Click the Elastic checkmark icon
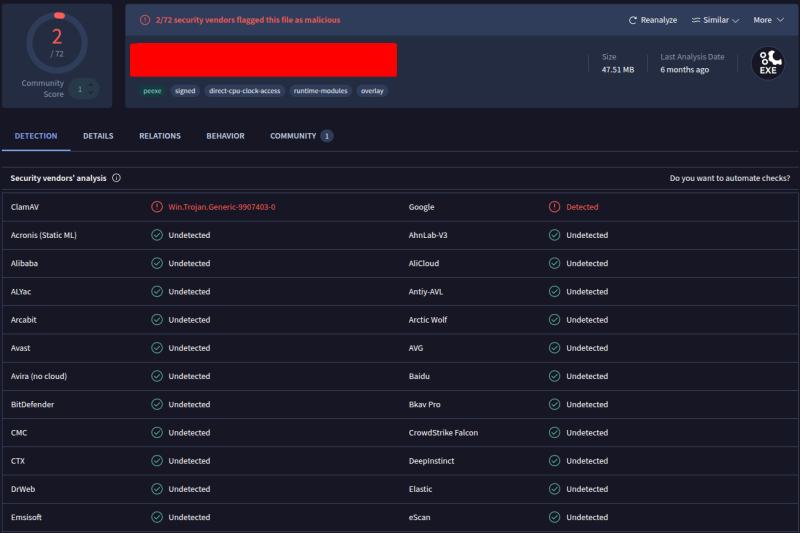The image size is (800, 533). click(x=554, y=489)
